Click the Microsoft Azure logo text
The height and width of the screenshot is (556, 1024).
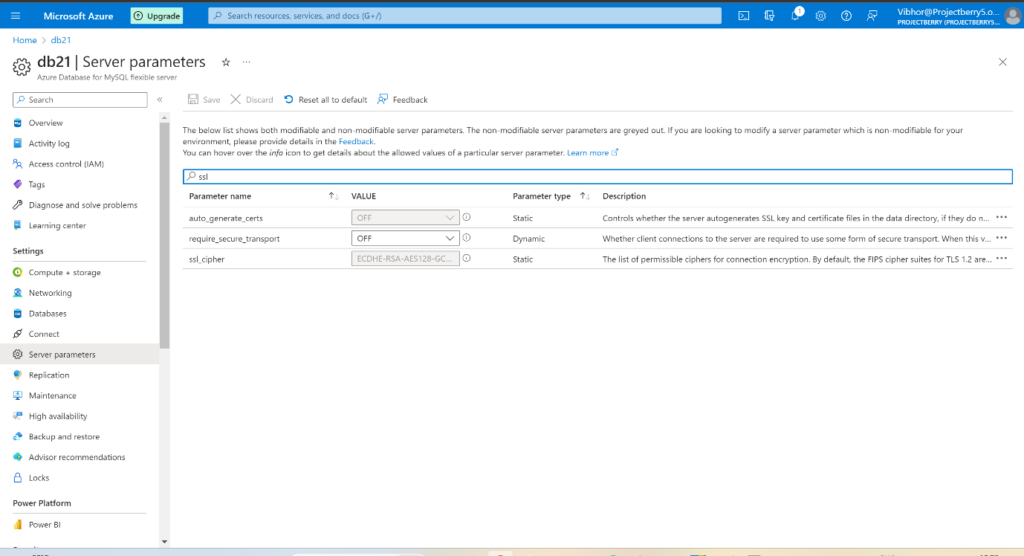[x=78, y=16]
